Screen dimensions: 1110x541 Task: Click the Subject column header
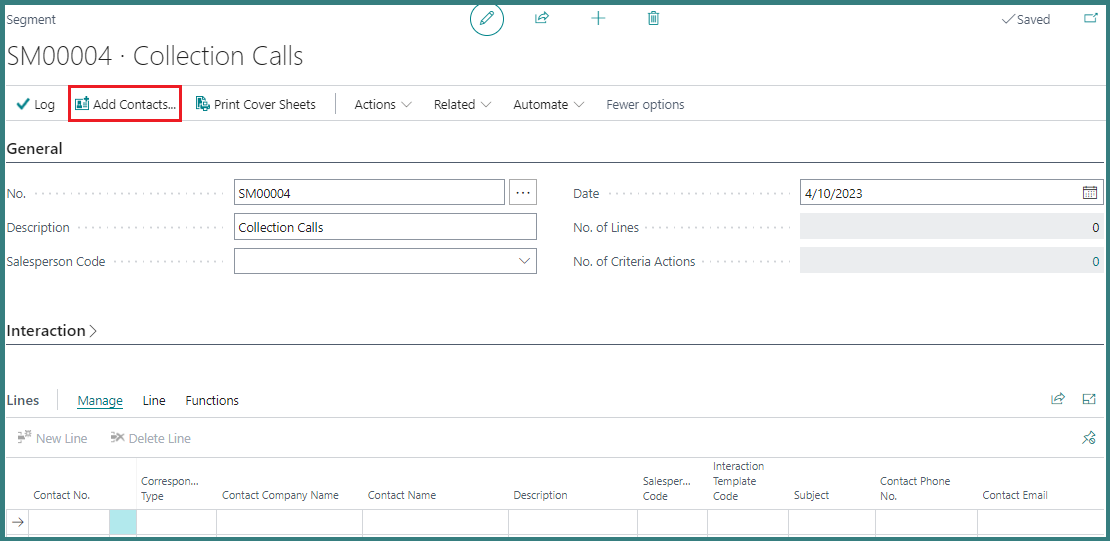pyautogui.click(x=811, y=495)
